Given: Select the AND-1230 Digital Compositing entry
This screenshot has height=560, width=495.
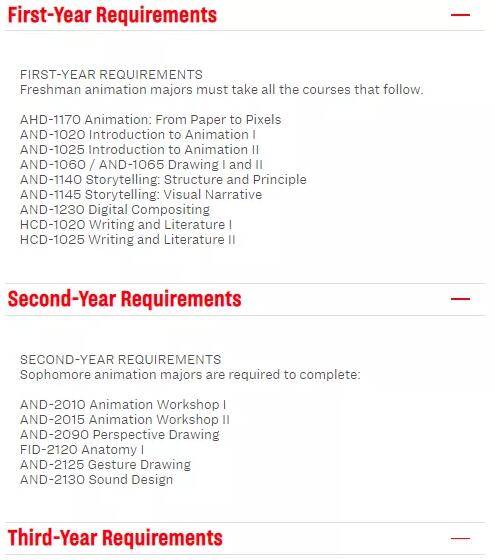Looking at the screenshot, I should coord(115,210).
